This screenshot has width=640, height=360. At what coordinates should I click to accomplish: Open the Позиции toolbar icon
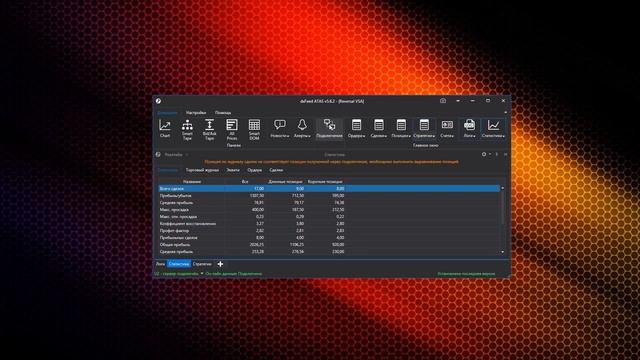401,128
